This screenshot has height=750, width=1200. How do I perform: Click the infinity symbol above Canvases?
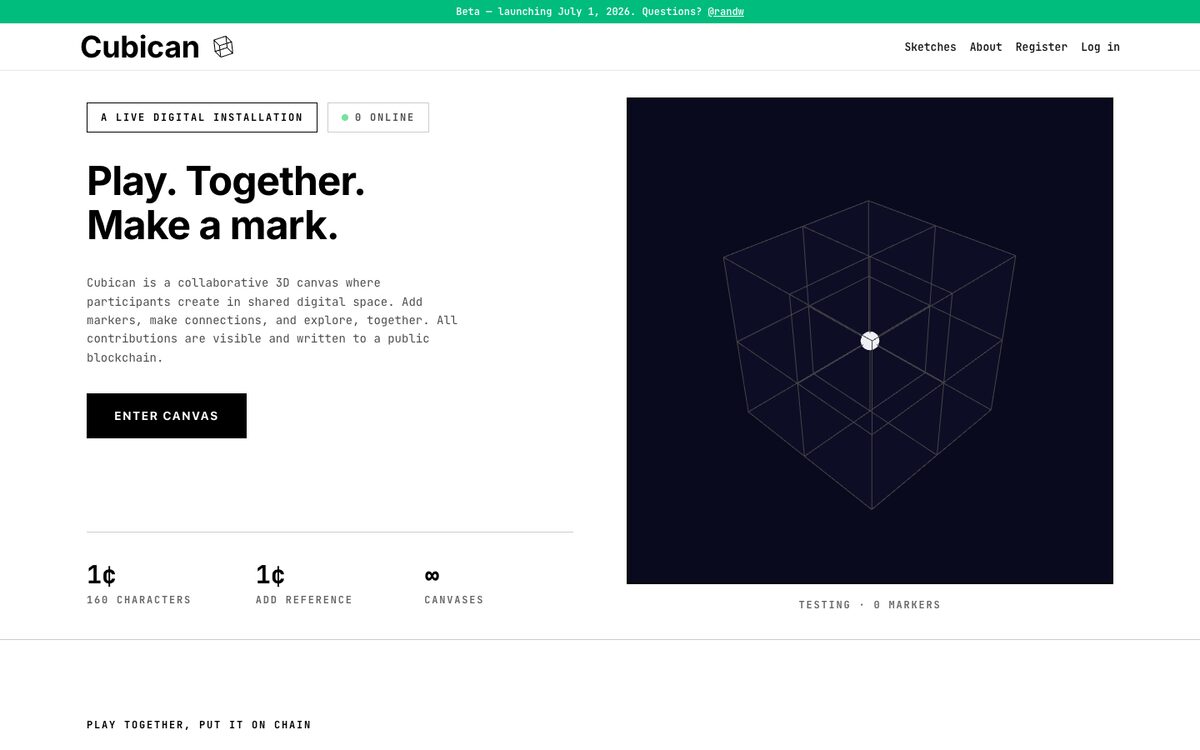pyautogui.click(x=432, y=575)
